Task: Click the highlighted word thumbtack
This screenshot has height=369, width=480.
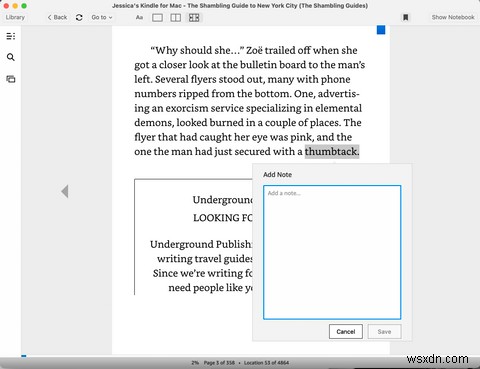Action: pyautogui.click(x=332, y=152)
